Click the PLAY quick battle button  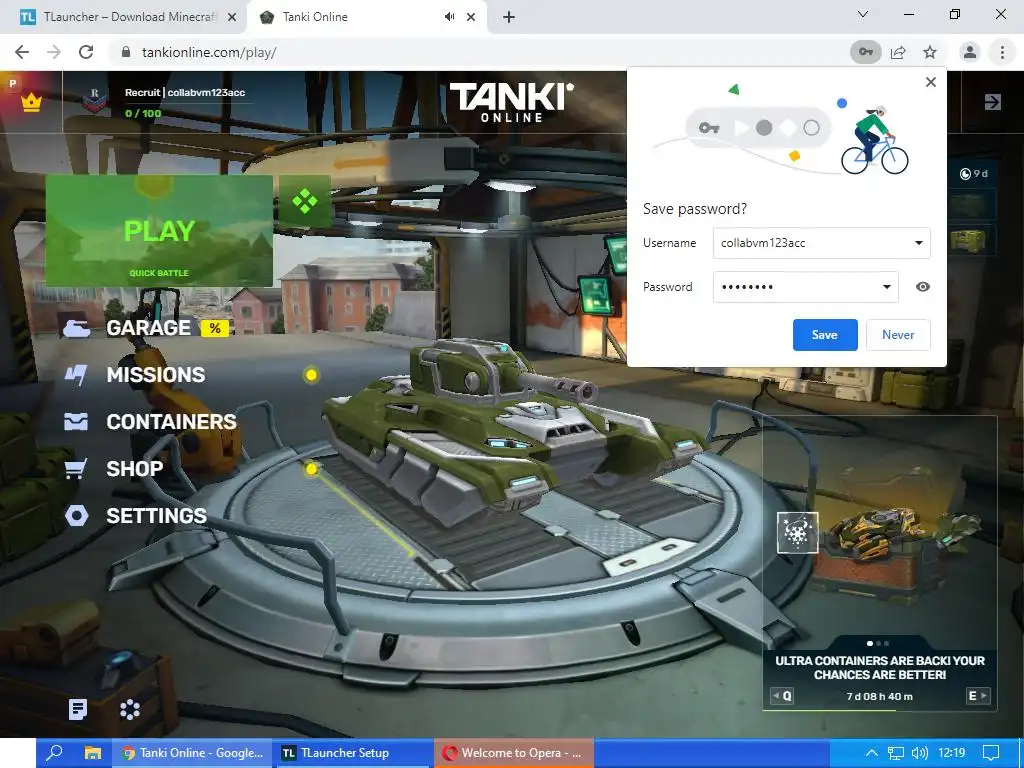pyautogui.click(x=159, y=231)
